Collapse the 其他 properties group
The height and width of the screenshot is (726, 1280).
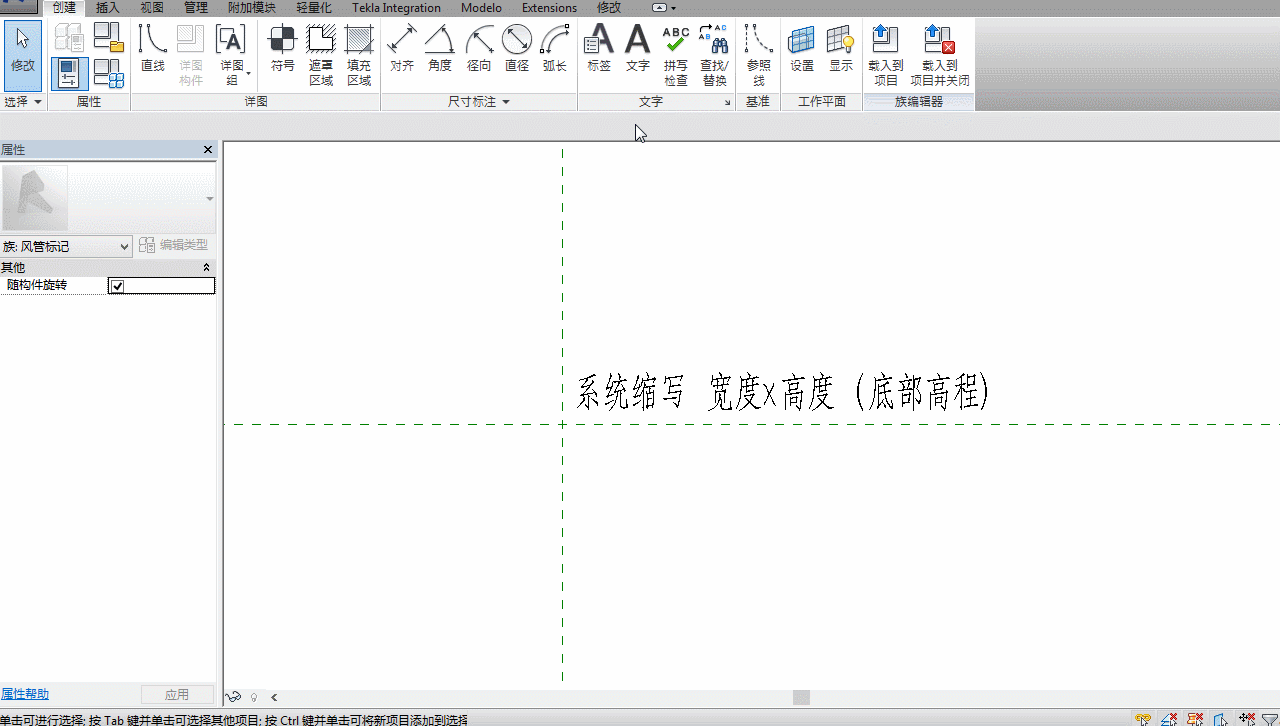[207, 267]
